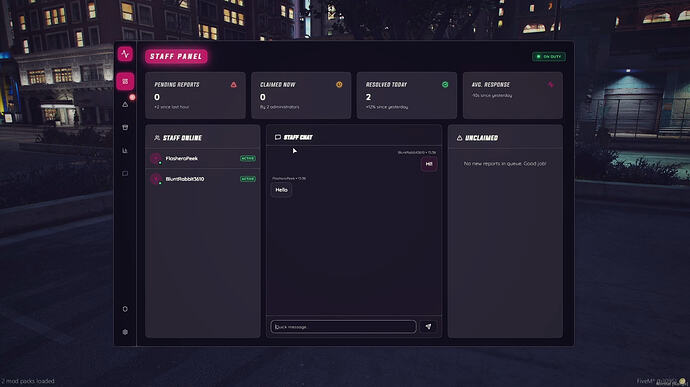Send the message with the paper plane icon
This screenshot has height=387, width=690.
click(428, 327)
